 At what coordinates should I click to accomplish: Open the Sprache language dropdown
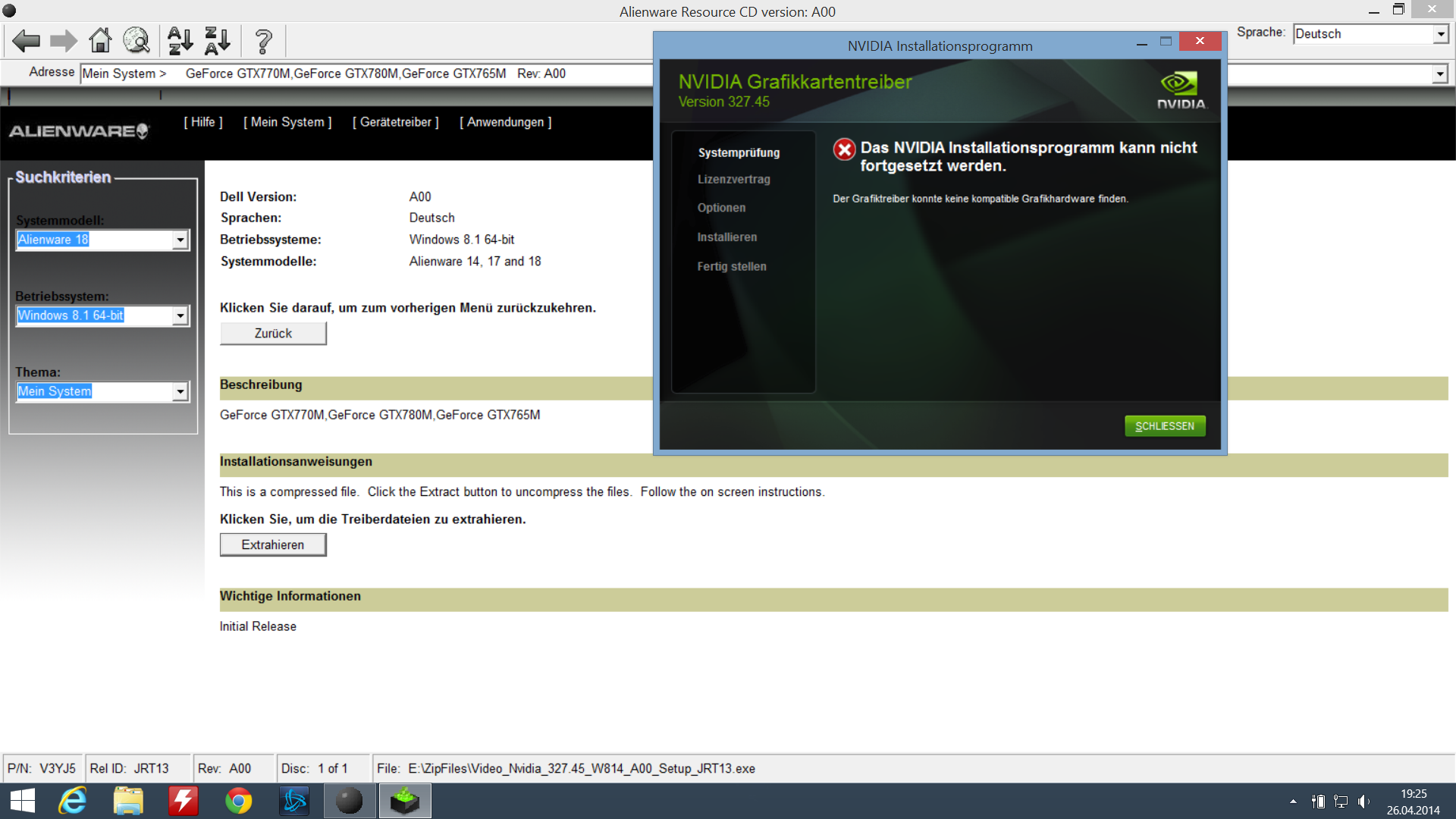tap(1371, 34)
